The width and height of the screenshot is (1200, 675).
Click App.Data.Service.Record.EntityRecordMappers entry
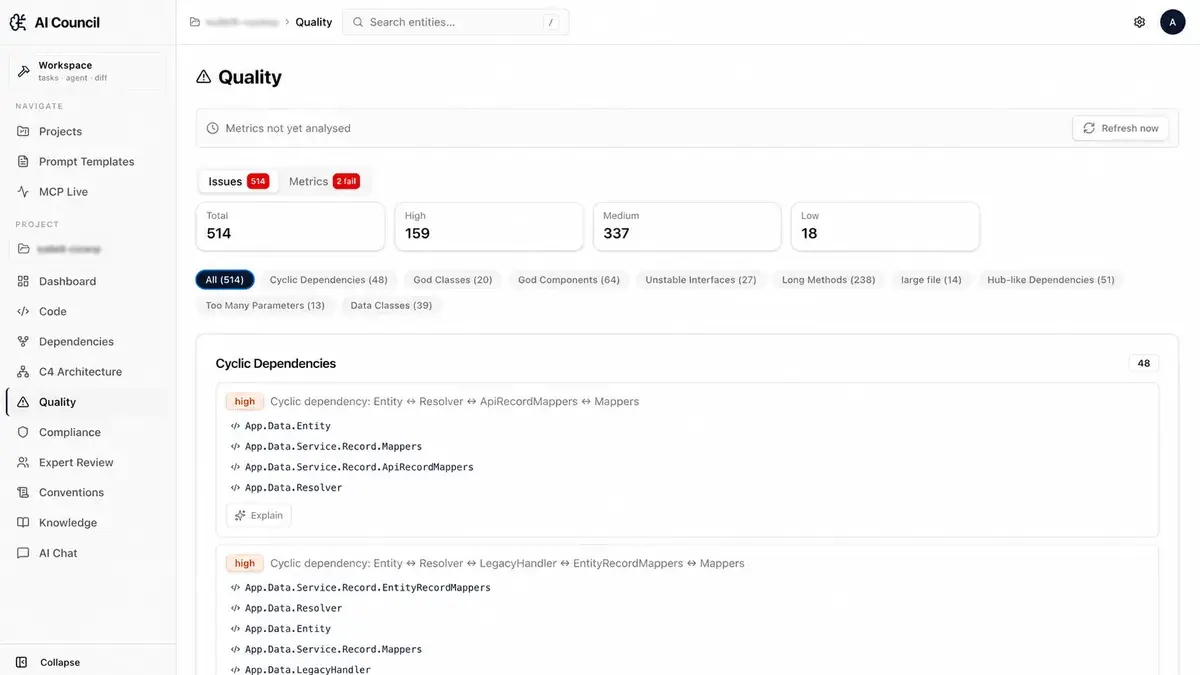(368, 588)
